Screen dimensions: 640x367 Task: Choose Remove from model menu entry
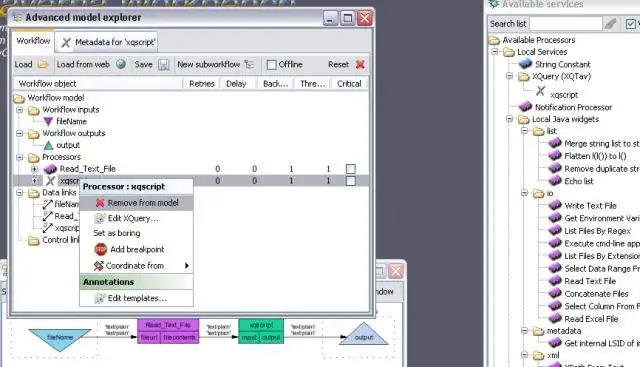pos(136,203)
